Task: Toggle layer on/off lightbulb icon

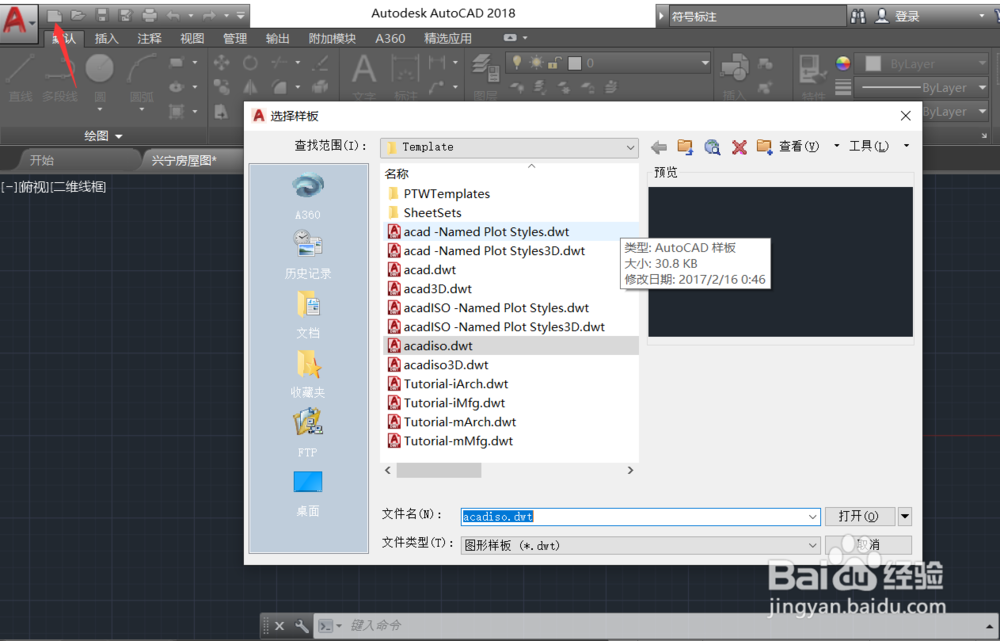Action: [x=517, y=63]
